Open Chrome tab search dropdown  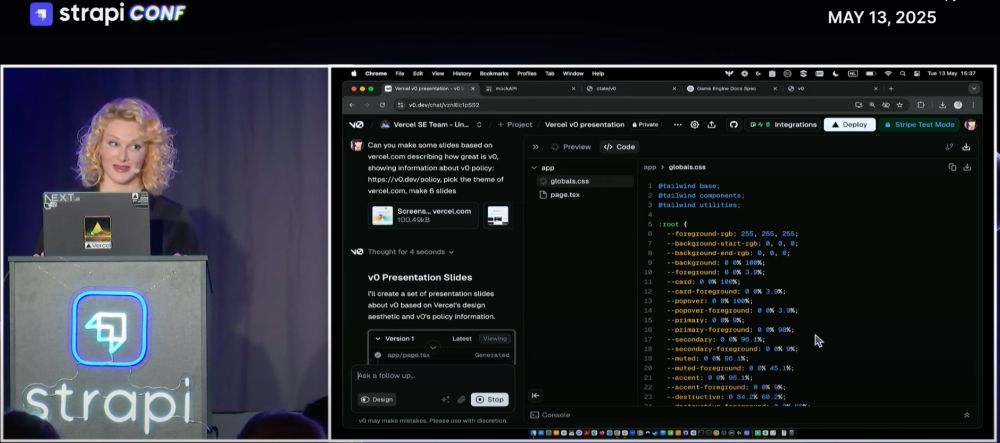973,89
